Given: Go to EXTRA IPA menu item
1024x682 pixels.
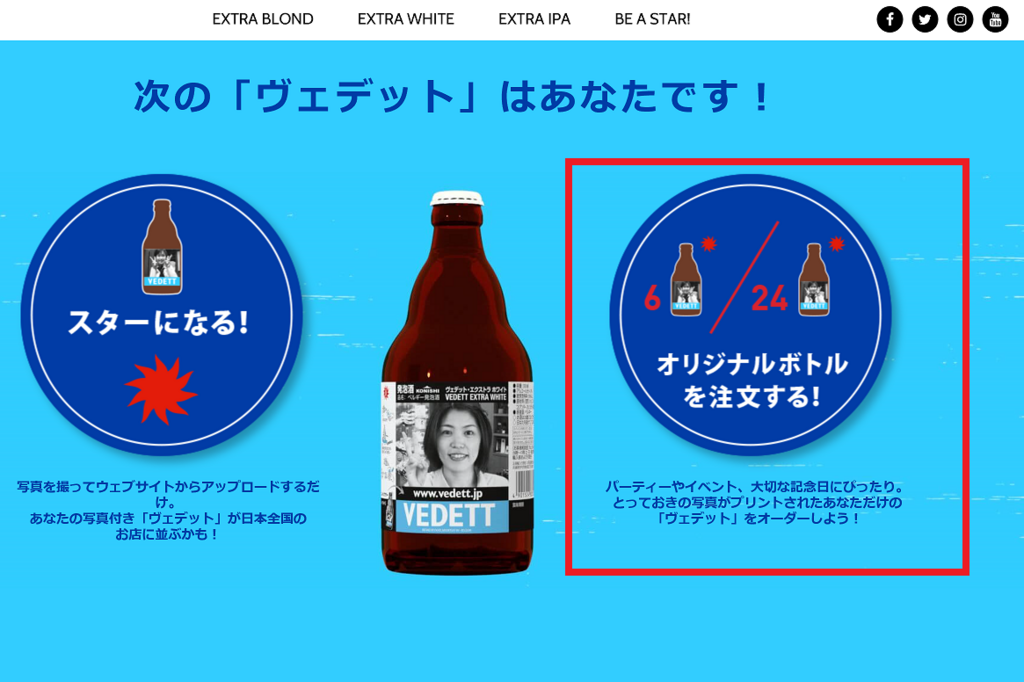Looking at the screenshot, I should [x=534, y=19].
